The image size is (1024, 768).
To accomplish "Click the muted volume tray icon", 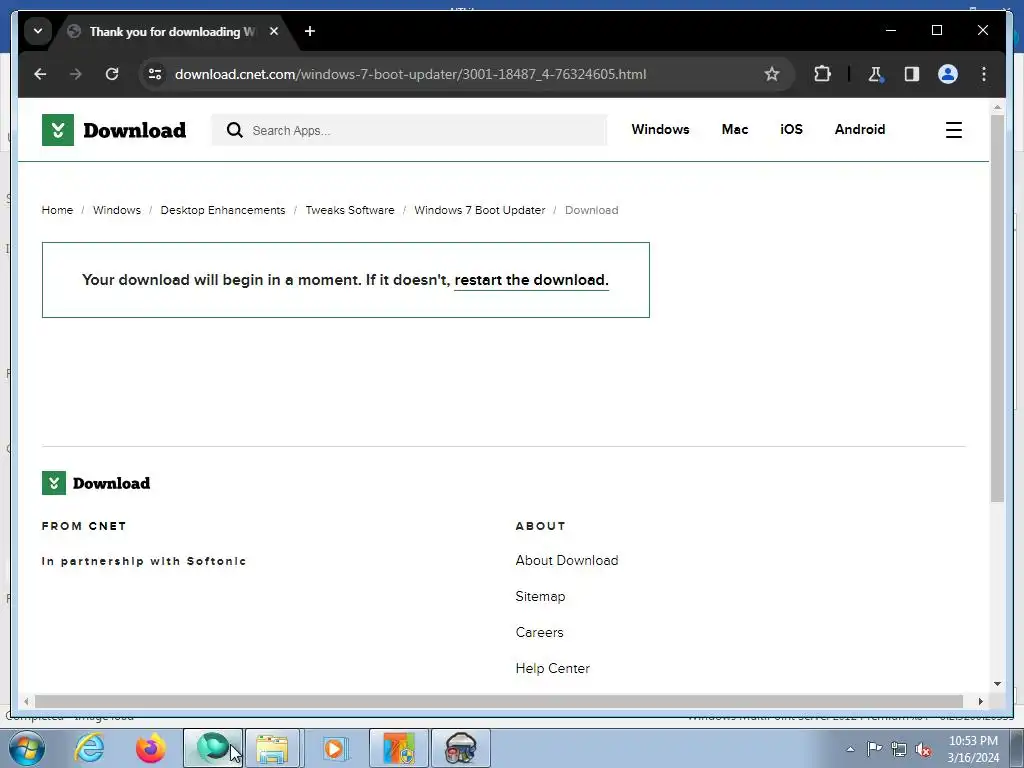I will [x=923, y=749].
